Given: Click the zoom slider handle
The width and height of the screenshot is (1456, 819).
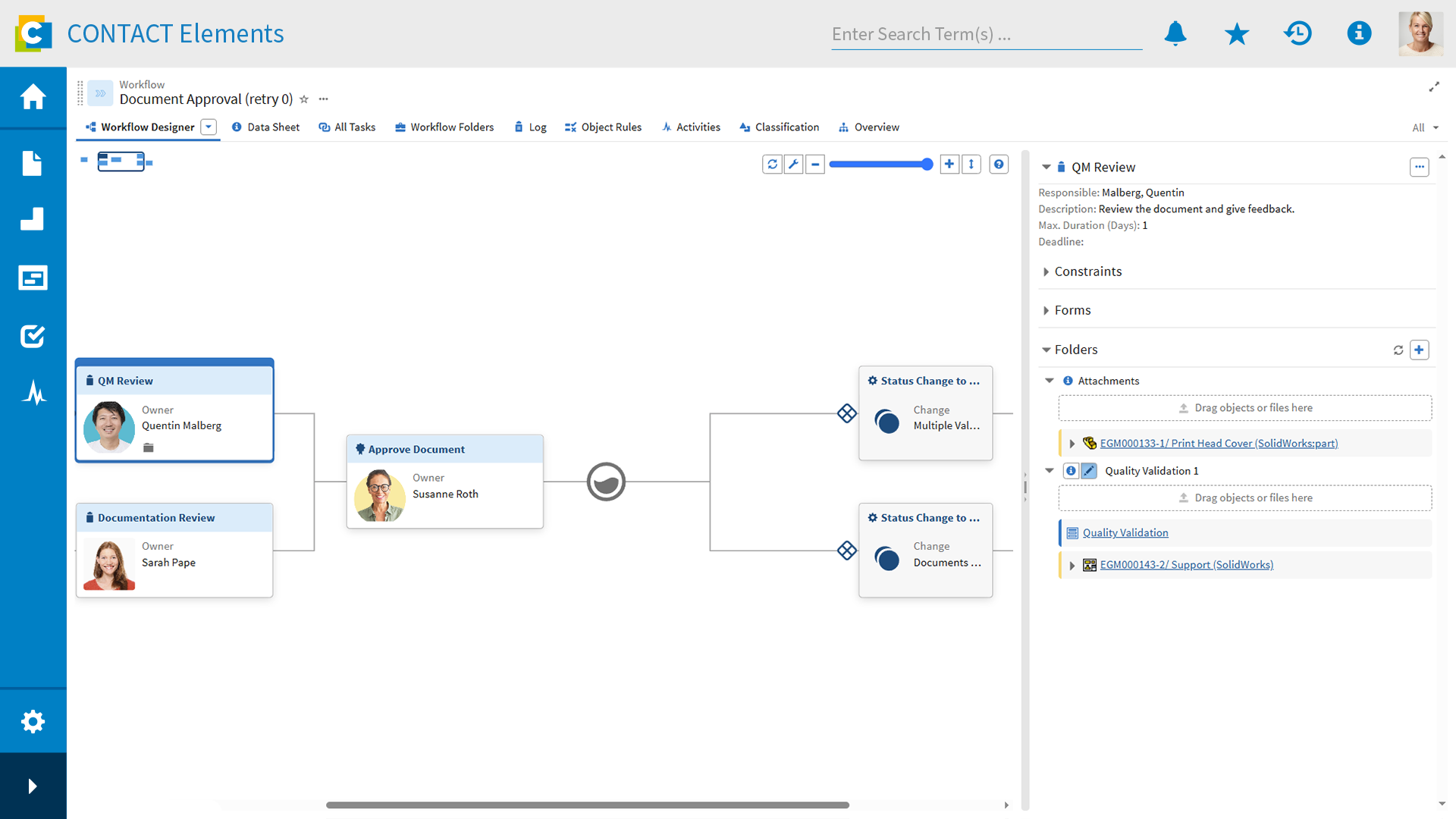Looking at the screenshot, I should coord(927,164).
